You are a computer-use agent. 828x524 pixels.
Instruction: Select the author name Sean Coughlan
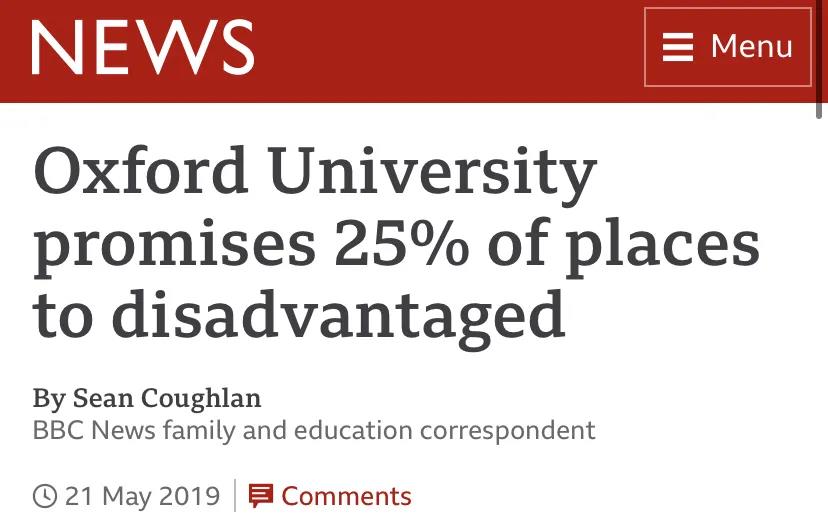(x=166, y=398)
